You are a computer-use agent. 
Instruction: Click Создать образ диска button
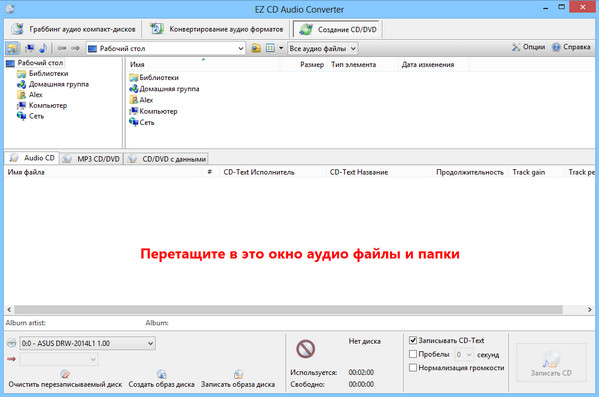point(161,379)
